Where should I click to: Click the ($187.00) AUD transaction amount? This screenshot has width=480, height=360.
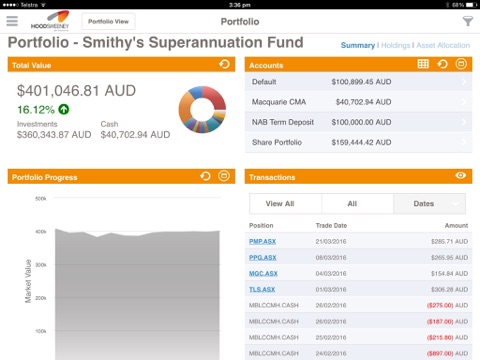click(447, 321)
